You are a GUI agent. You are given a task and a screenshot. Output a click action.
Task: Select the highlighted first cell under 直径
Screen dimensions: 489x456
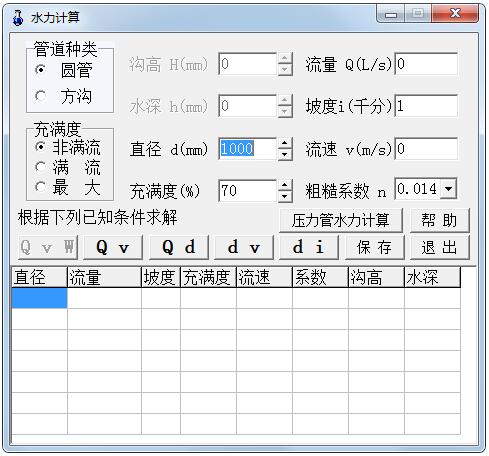pyautogui.click(x=39, y=298)
